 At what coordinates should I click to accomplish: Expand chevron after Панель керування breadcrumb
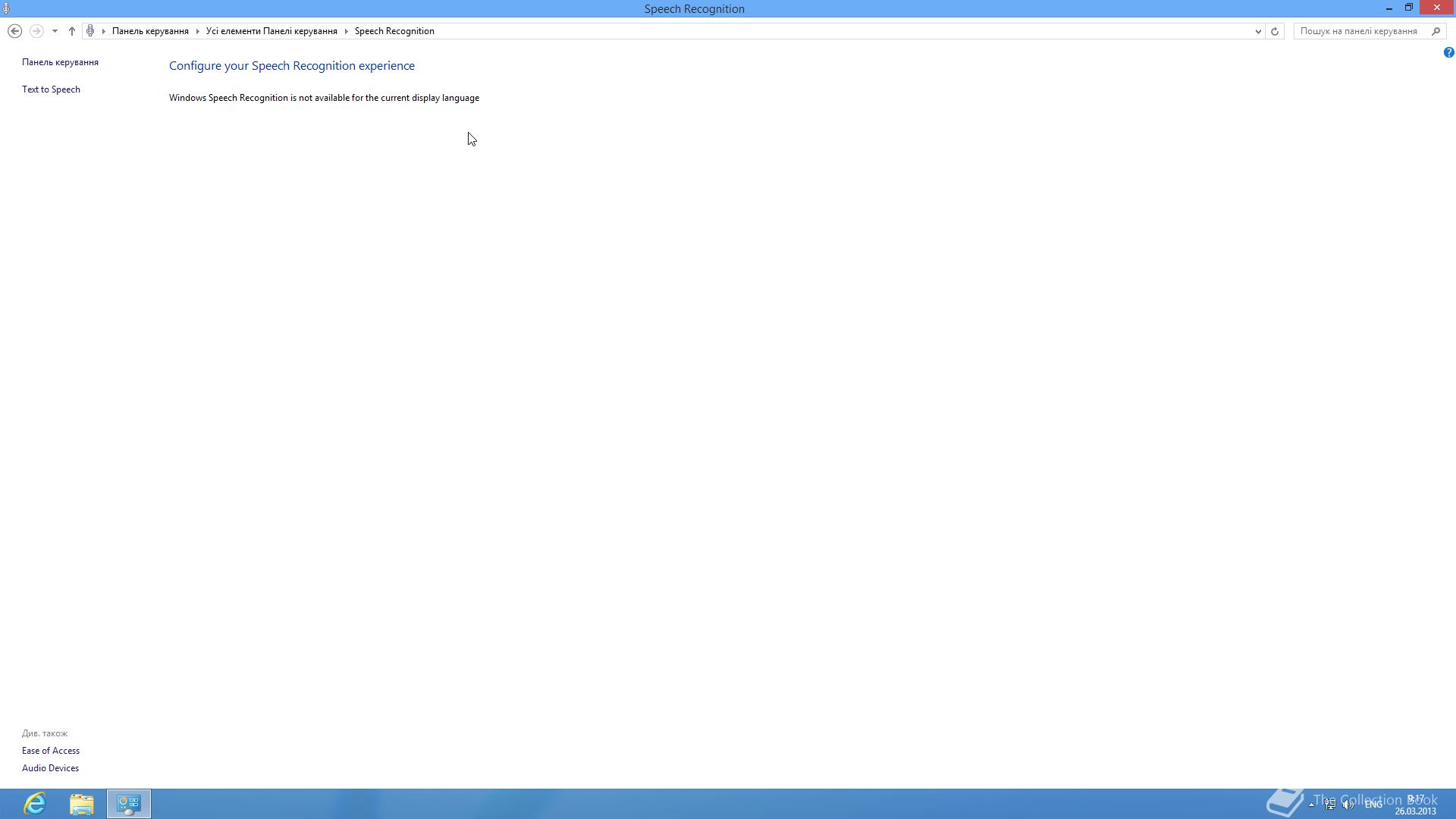[197, 31]
